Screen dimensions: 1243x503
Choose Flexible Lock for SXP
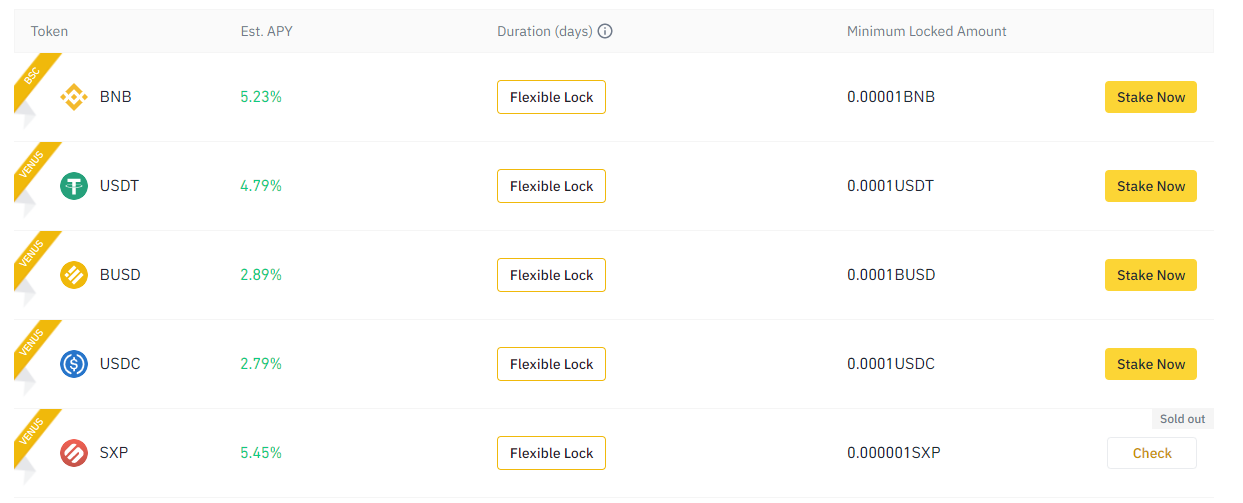[x=551, y=453]
